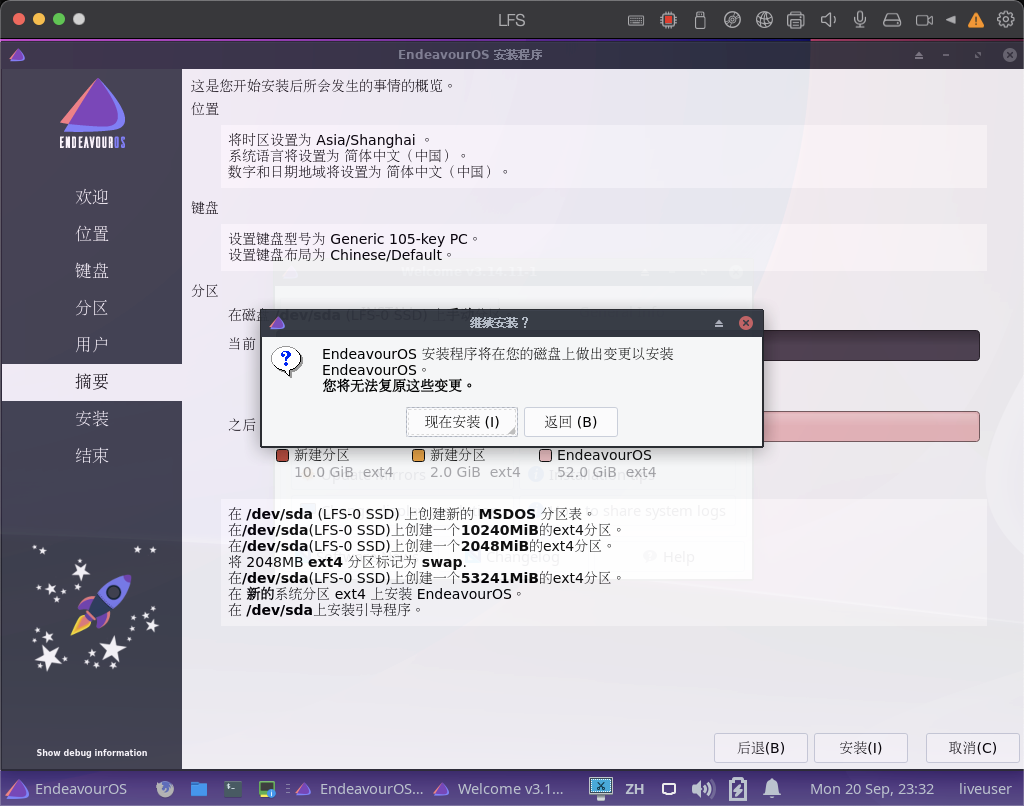Click the network globe icon in VM toolbar
Viewport: 1024px width, 806px height.
[764, 20]
